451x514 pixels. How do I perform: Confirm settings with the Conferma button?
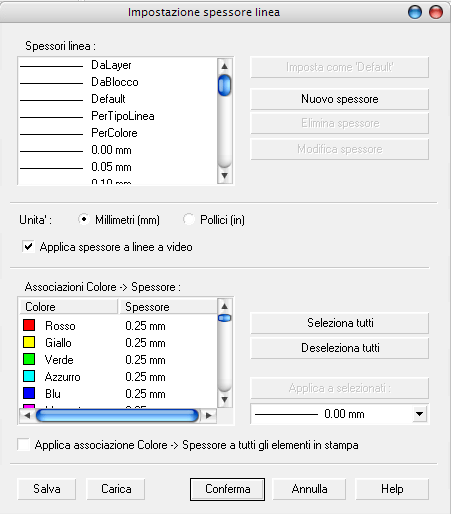(227, 489)
